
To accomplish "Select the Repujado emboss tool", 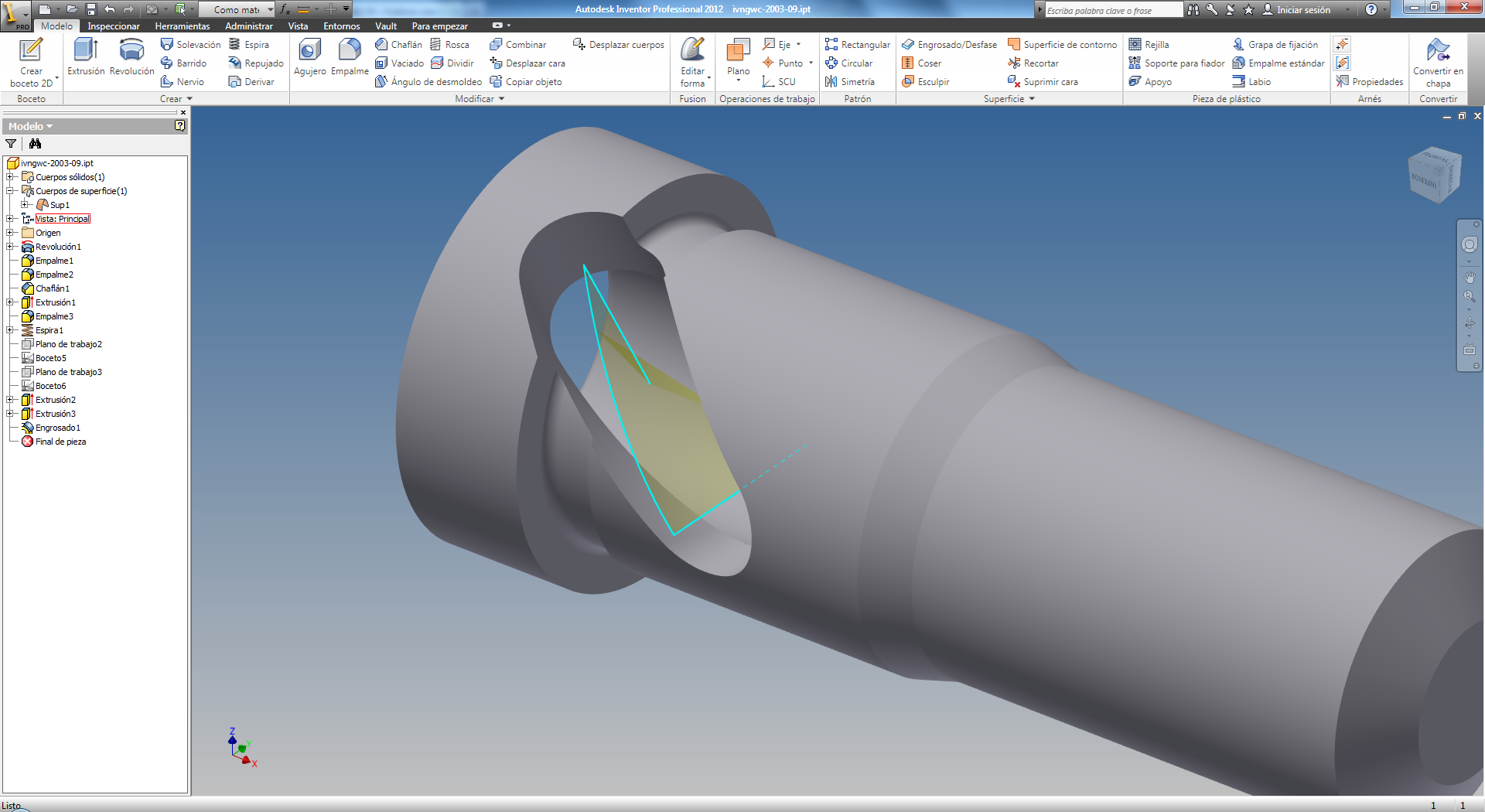I will pyautogui.click(x=256, y=63).
